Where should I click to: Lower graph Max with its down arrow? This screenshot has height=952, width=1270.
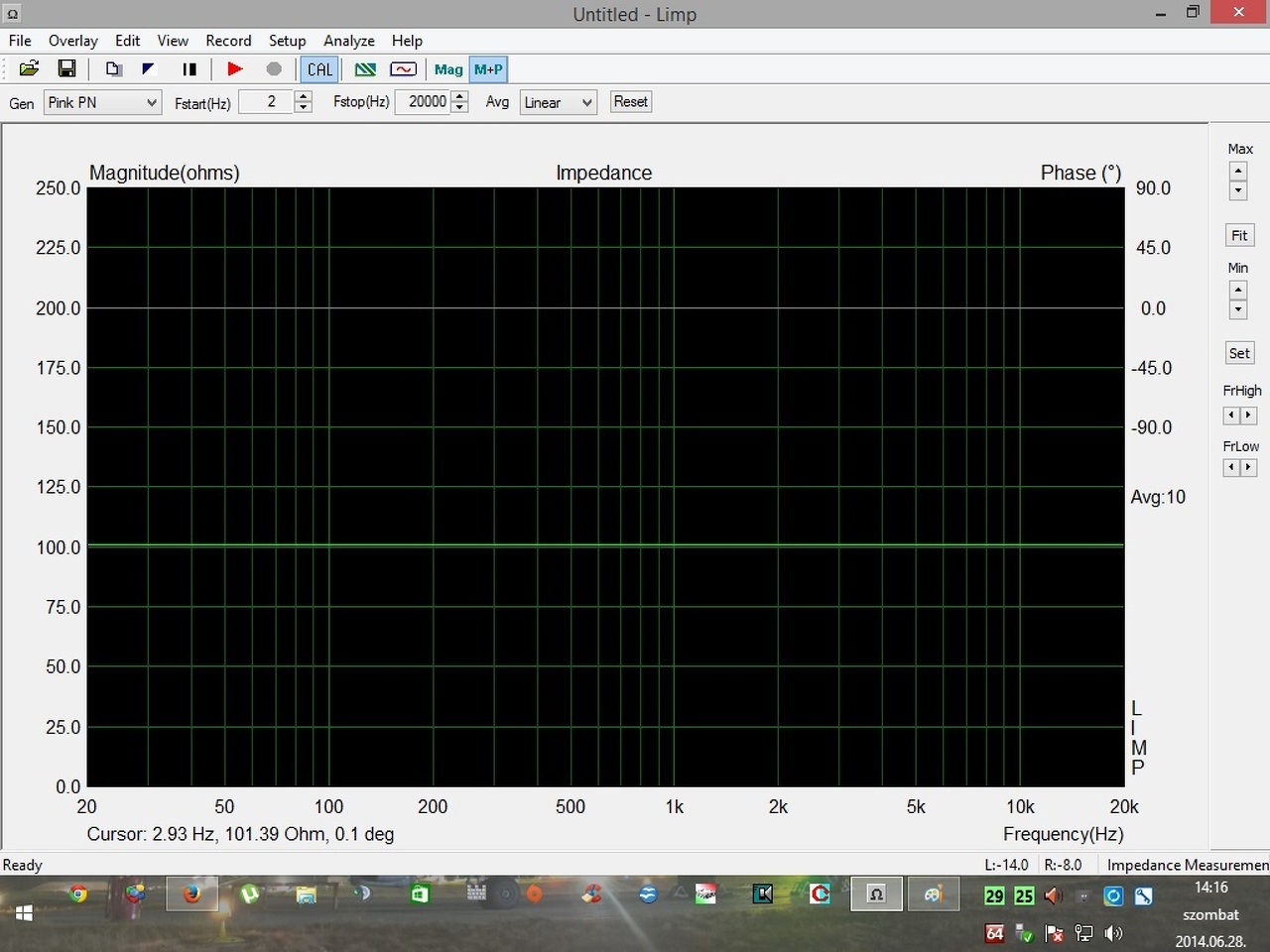[x=1238, y=190]
